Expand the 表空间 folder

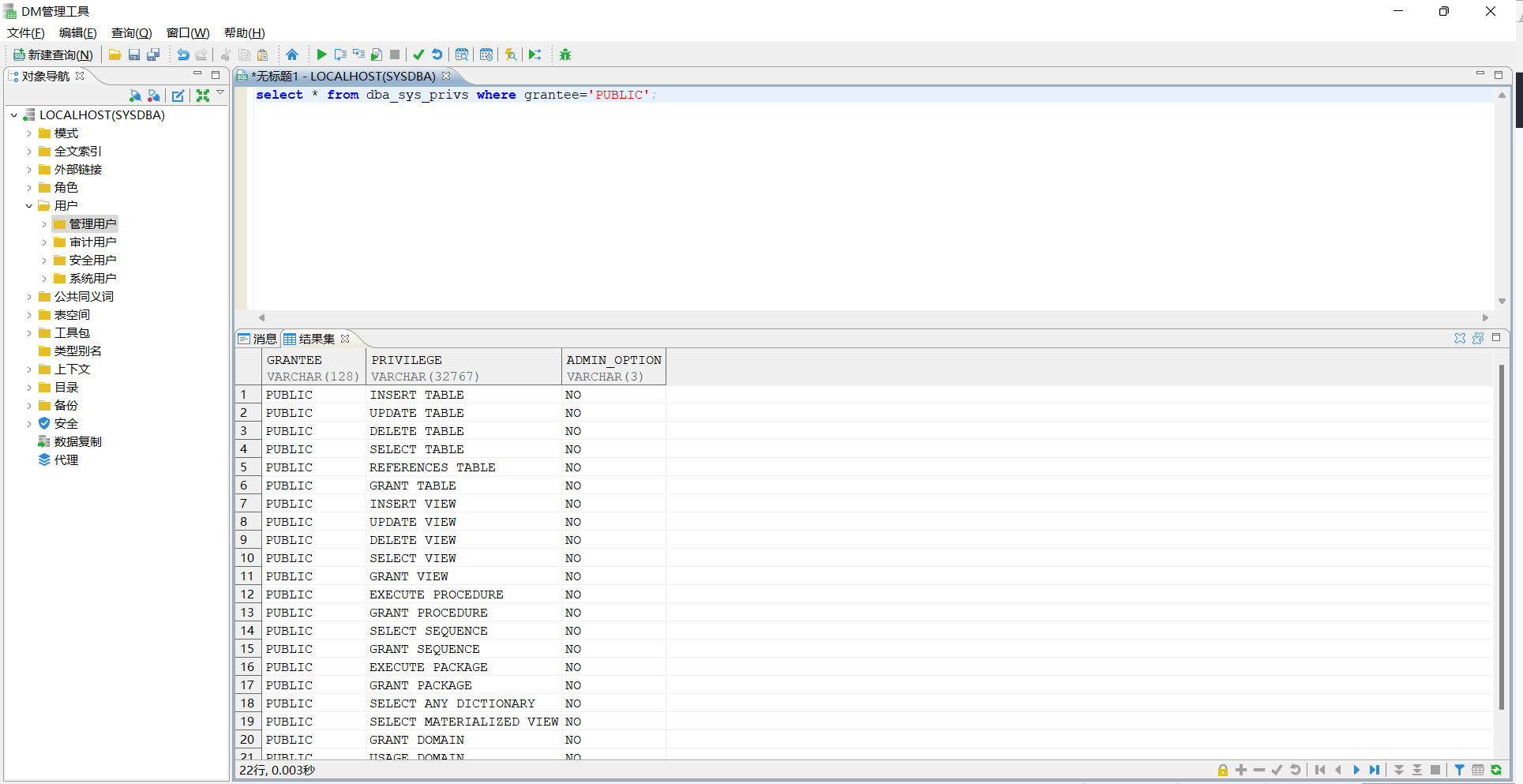tap(29, 315)
